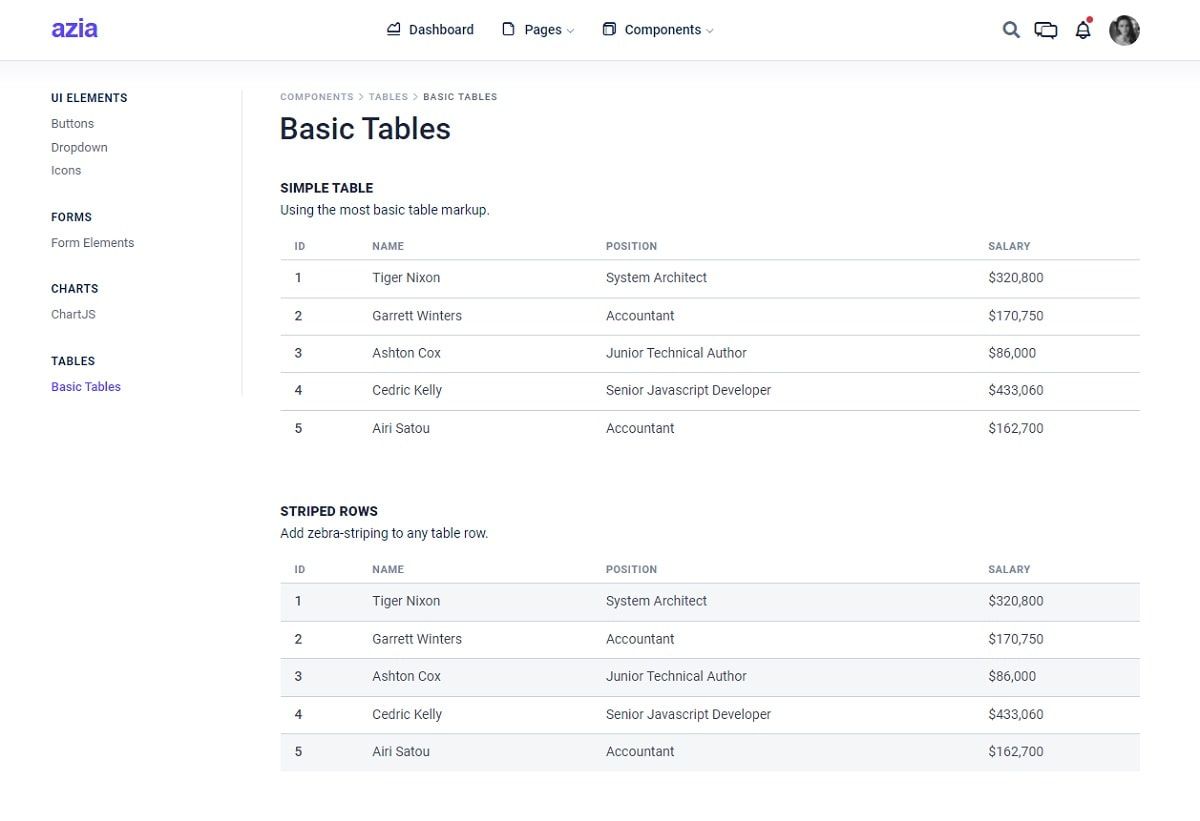Screen dimensions: 1200x821
Task: Open the profile avatar menu
Action: pos(1124,30)
